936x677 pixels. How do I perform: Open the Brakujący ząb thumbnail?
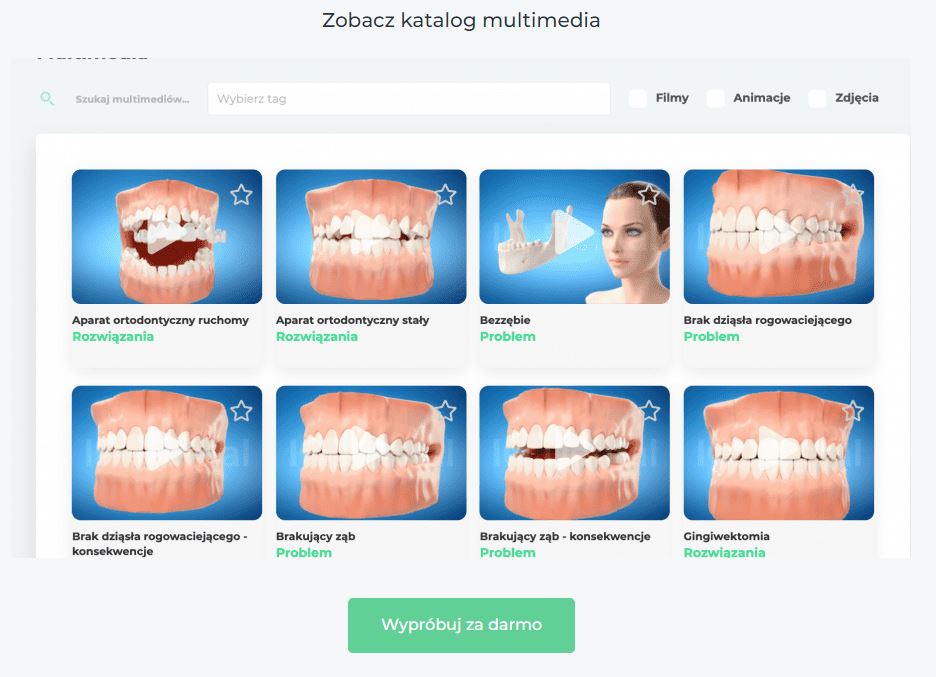pos(371,453)
